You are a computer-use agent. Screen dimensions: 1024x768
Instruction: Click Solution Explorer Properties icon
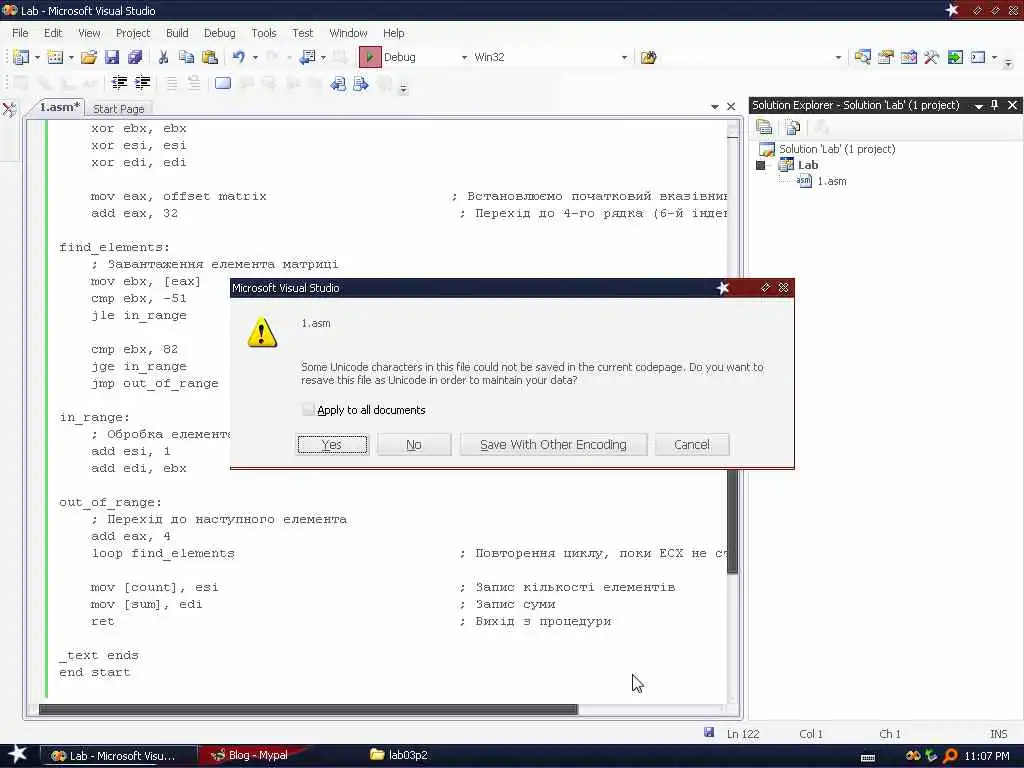(x=764, y=127)
